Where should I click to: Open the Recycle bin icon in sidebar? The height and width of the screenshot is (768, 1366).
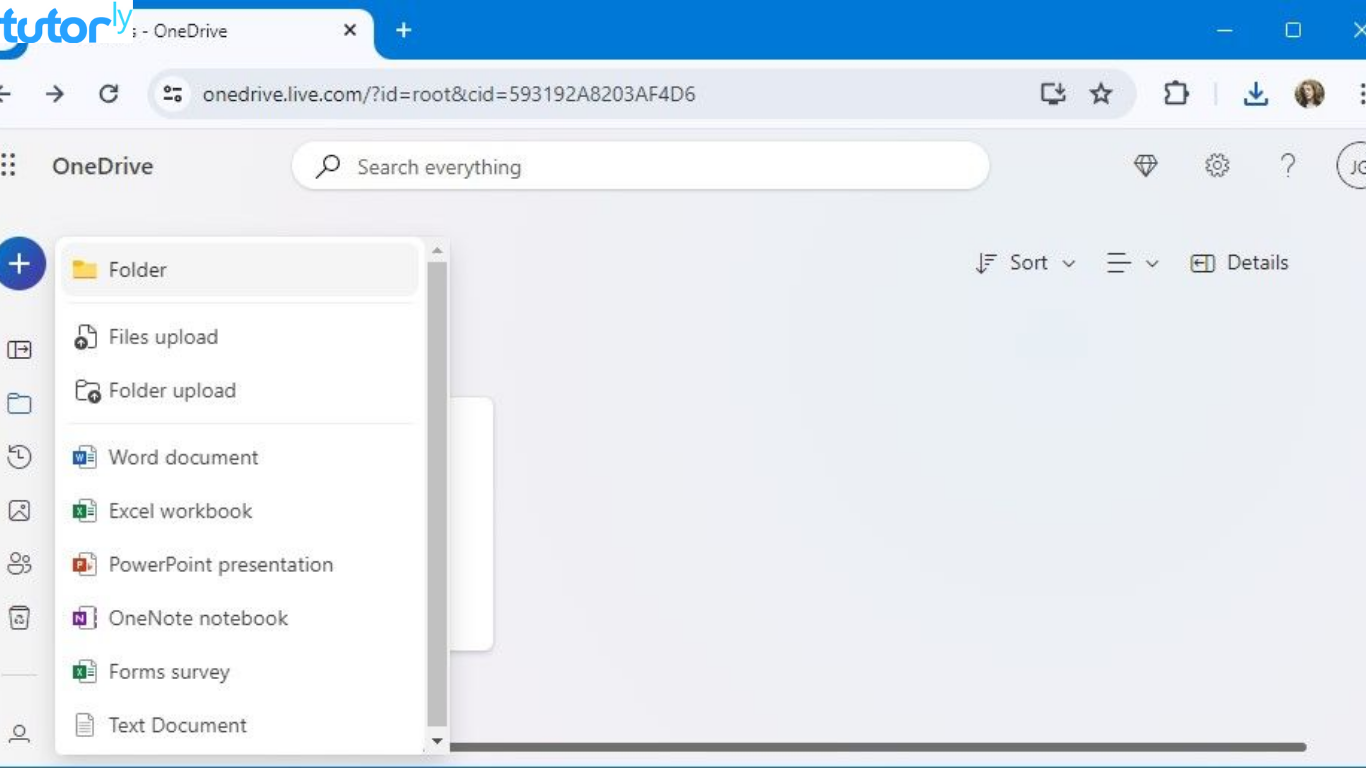click(19, 618)
